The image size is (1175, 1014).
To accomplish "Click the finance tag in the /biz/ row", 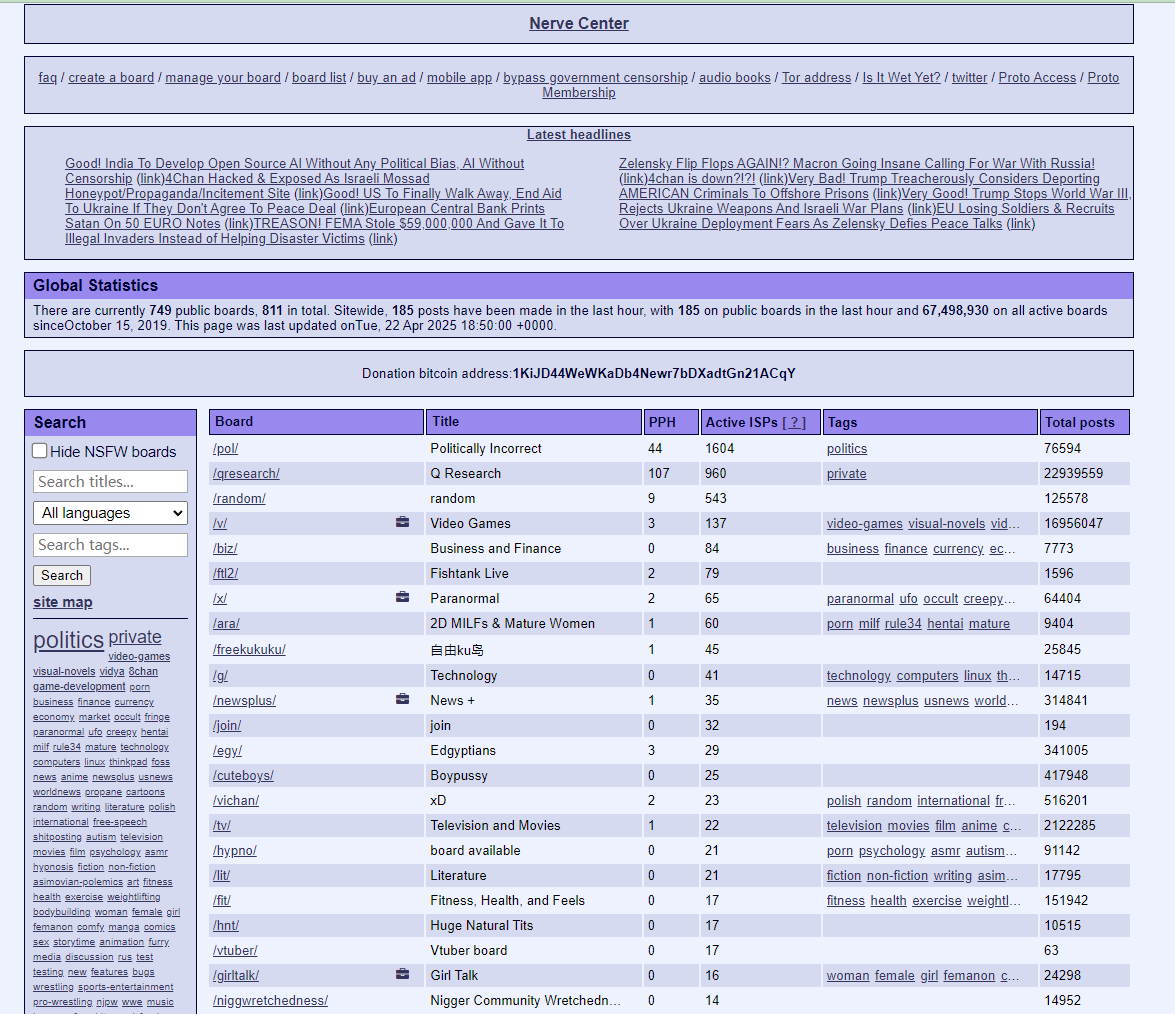I will pos(906,549).
